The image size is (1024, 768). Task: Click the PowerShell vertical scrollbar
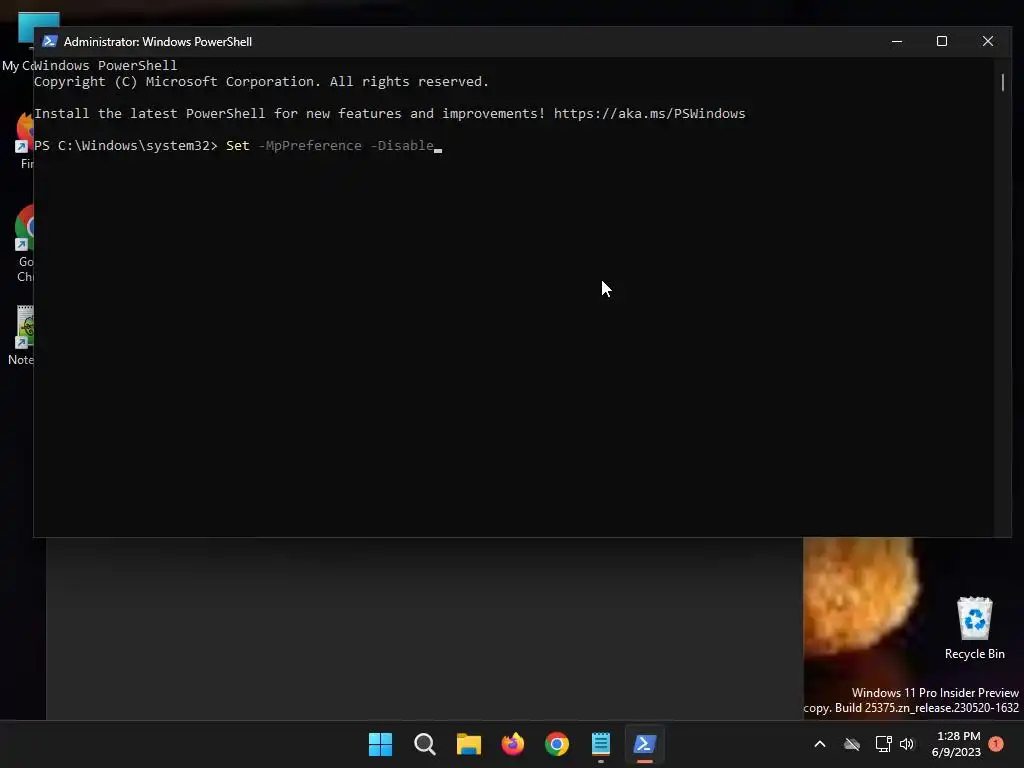click(1002, 82)
